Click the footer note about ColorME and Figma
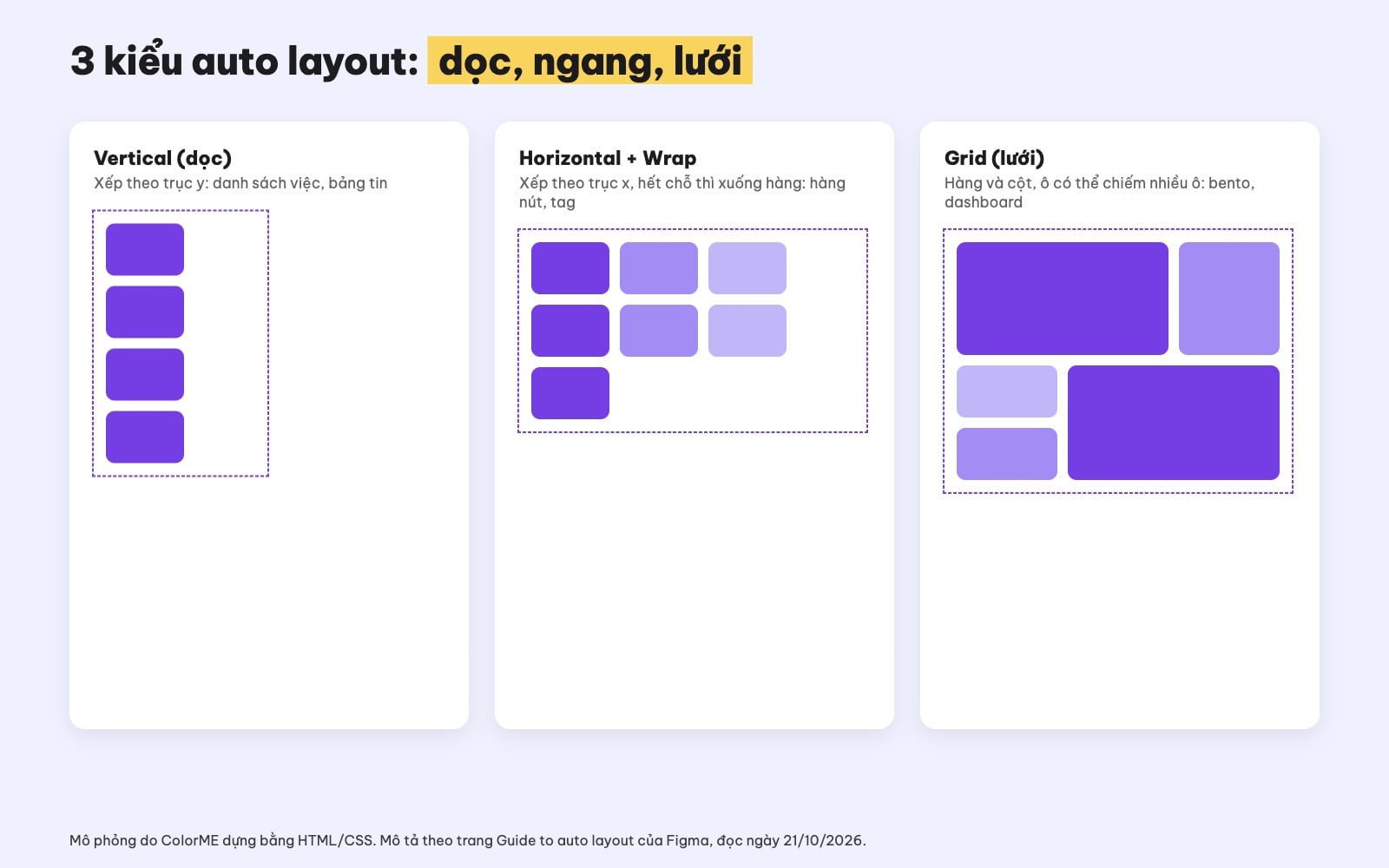 [468, 840]
